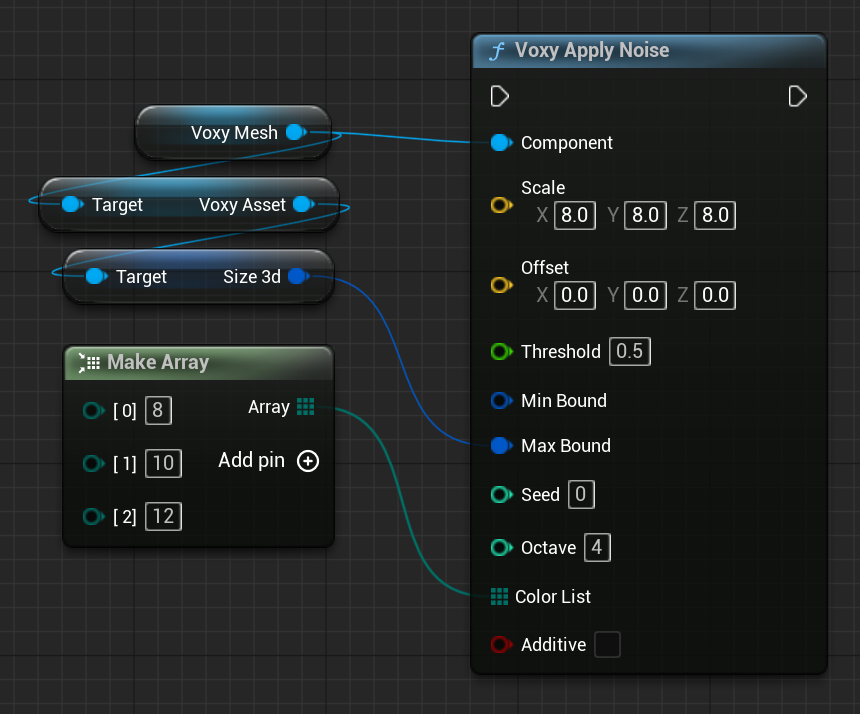
Task: Click the Voxy Mesh output pin
Action: [x=295, y=132]
